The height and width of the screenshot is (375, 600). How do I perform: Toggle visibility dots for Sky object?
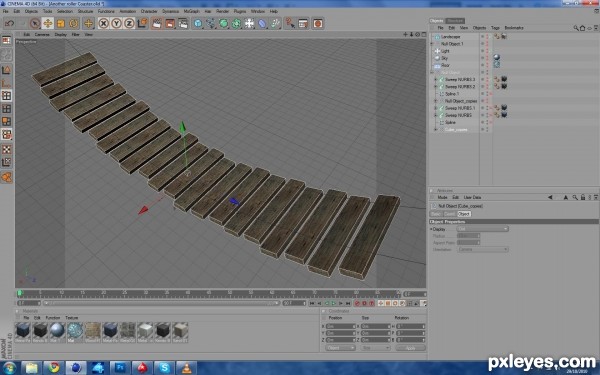tap(488, 58)
